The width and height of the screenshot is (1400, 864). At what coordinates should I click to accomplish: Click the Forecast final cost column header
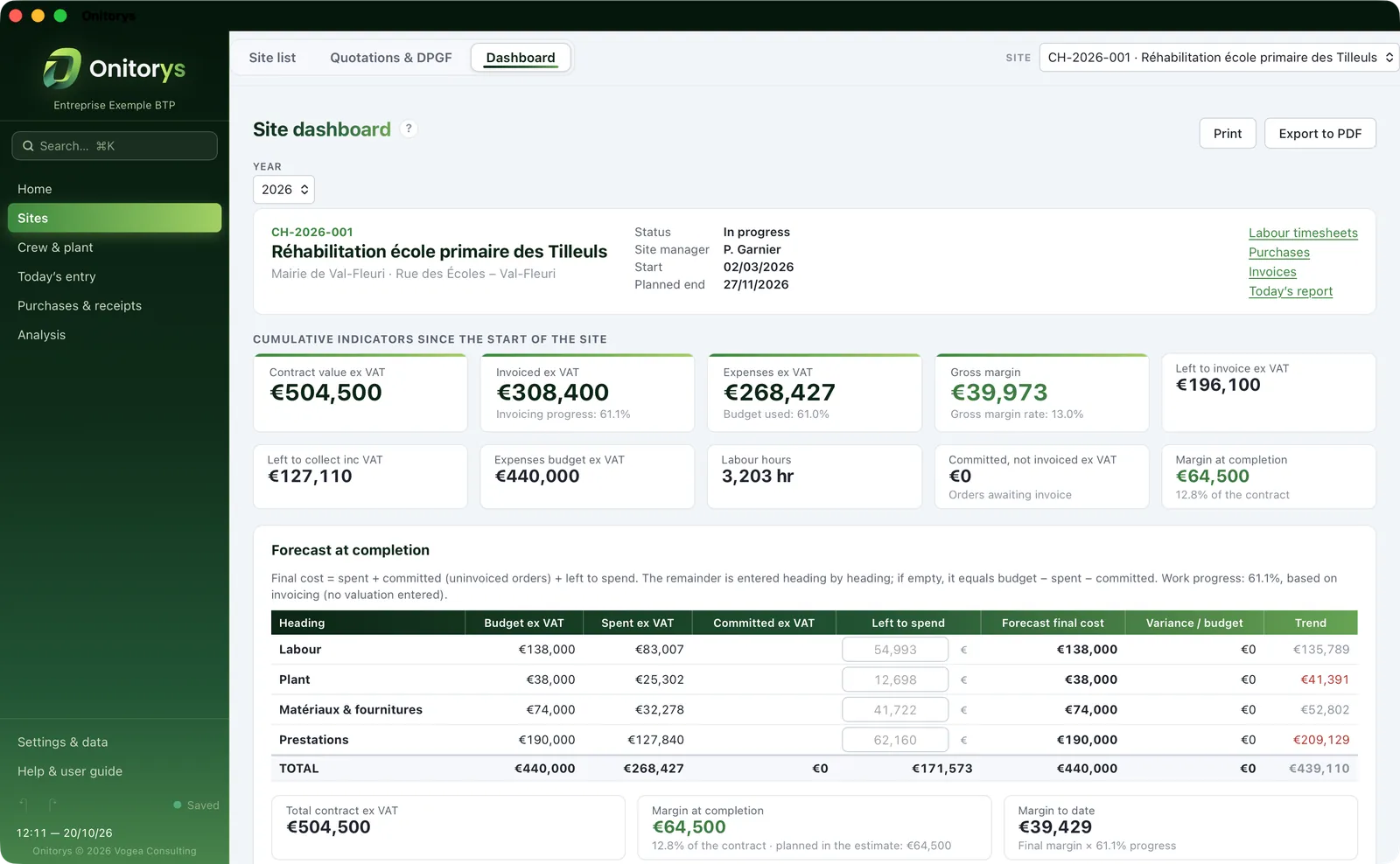coord(1053,623)
